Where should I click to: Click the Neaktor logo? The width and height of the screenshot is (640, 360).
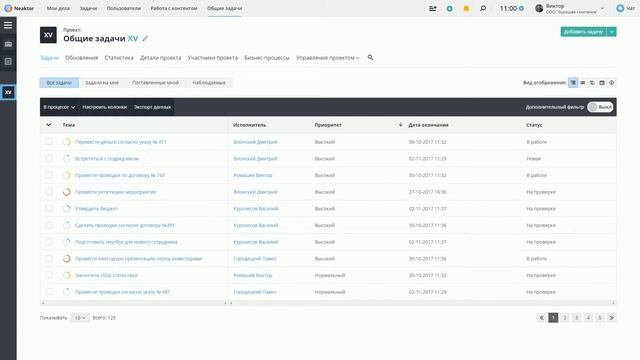(19, 8)
